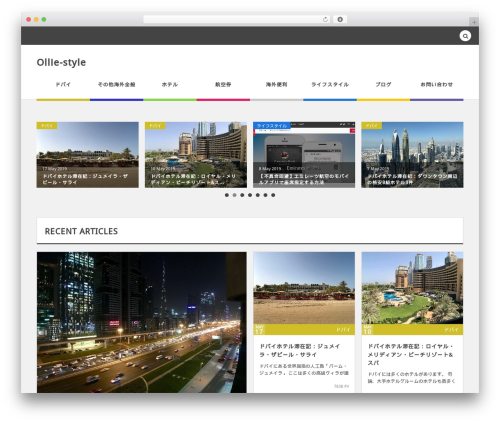Select the third carousel dot
The image size is (500, 423).
coord(242,195)
